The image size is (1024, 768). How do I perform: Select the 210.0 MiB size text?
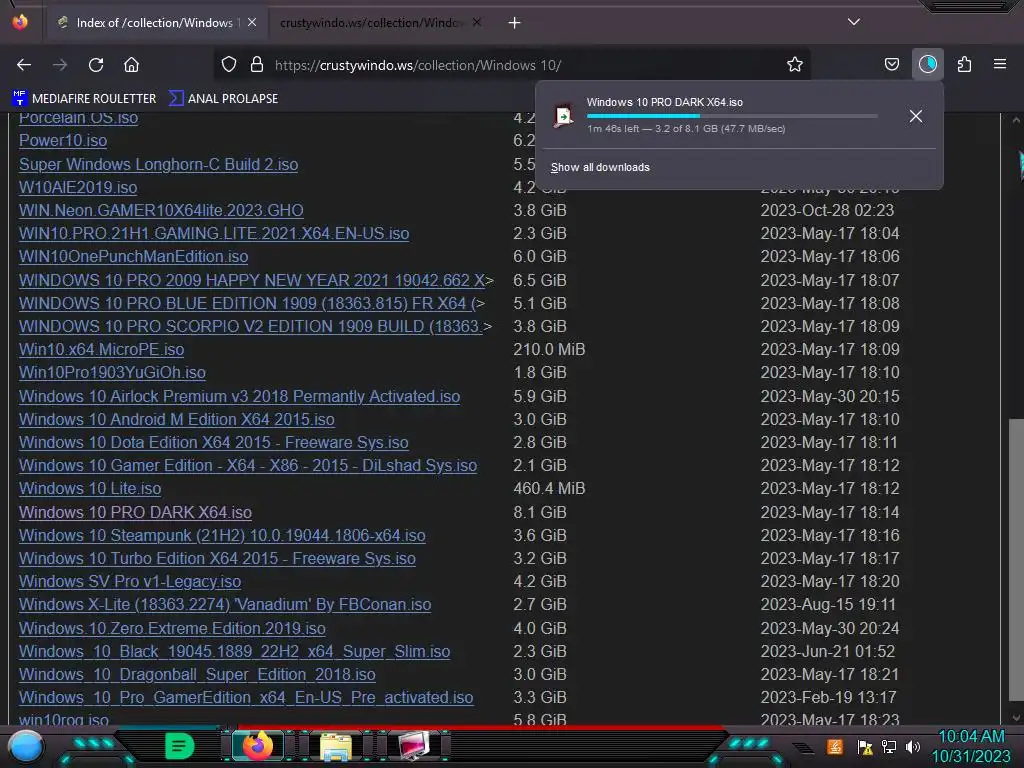click(549, 349)
